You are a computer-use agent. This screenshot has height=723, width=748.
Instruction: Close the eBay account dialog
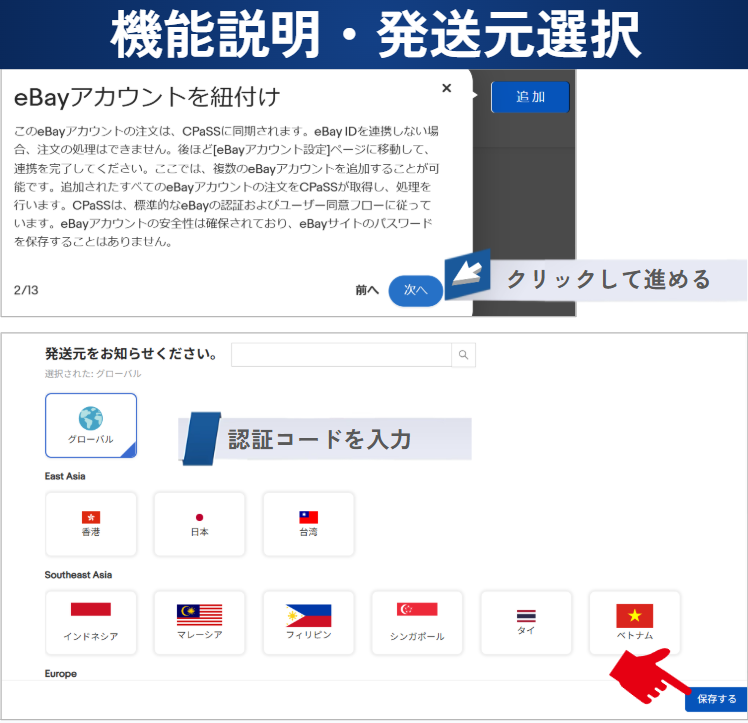pyautogui.click(x=446, y=88)
